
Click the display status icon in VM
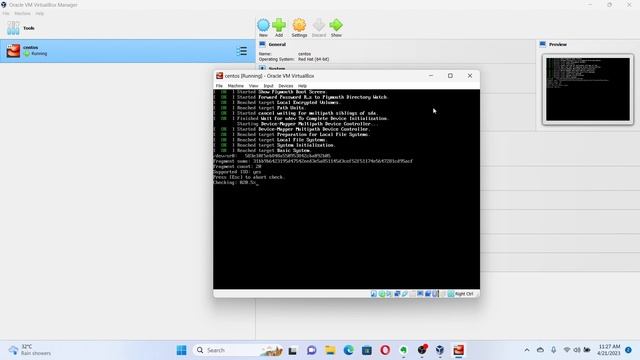coord(420,294)
